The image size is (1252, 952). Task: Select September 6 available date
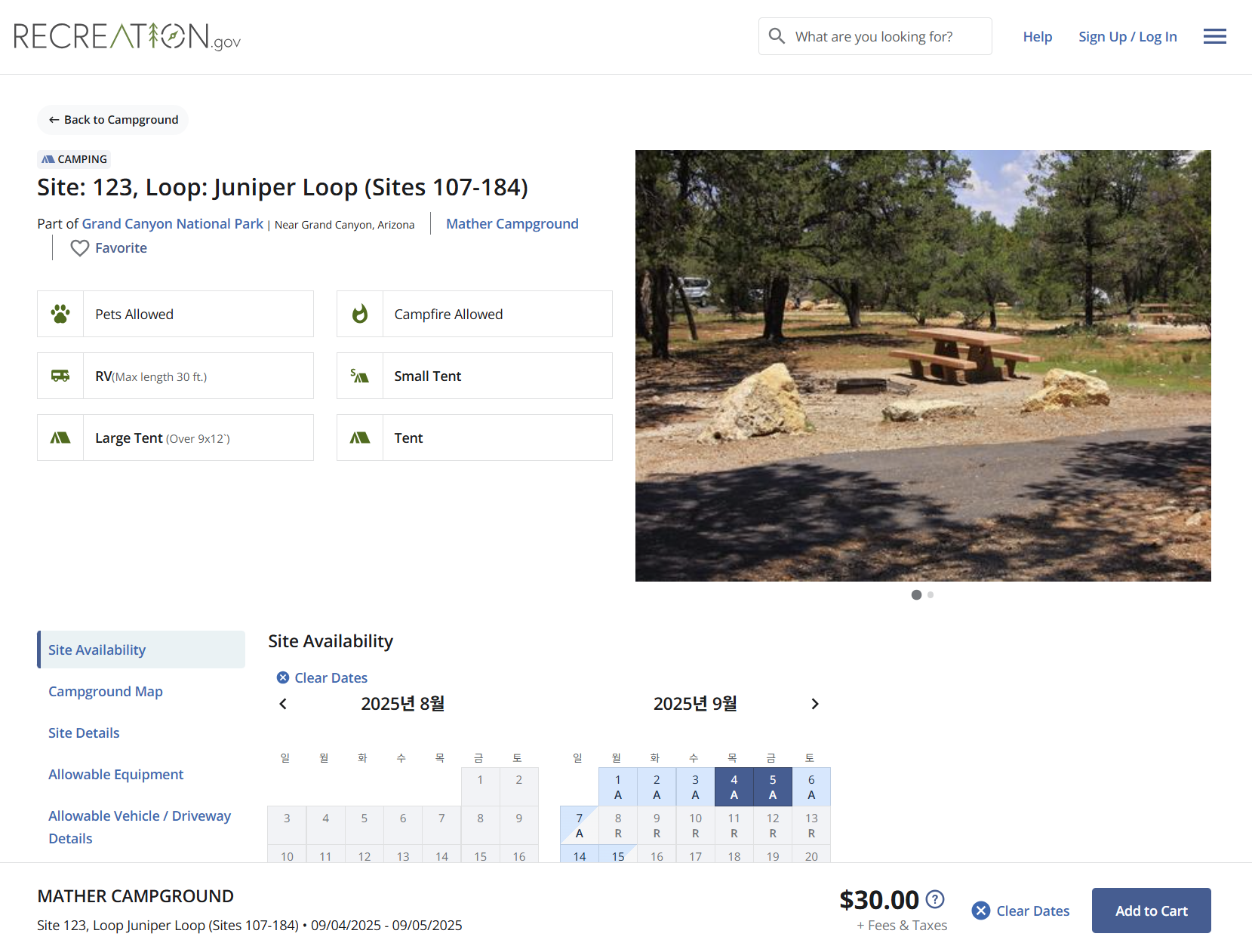click(x=811, y=787)
